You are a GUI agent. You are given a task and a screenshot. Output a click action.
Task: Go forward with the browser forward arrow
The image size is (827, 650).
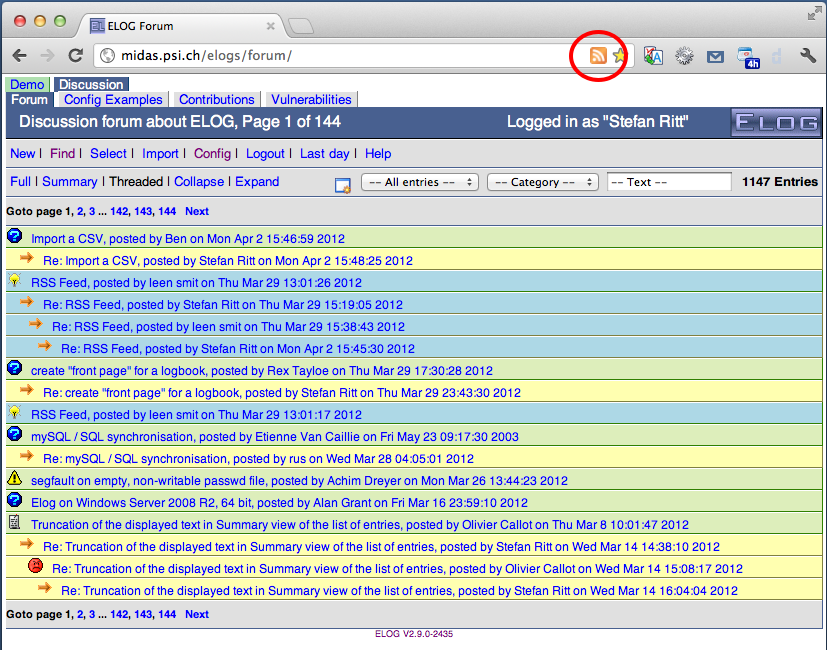click(x=47, y=55)
